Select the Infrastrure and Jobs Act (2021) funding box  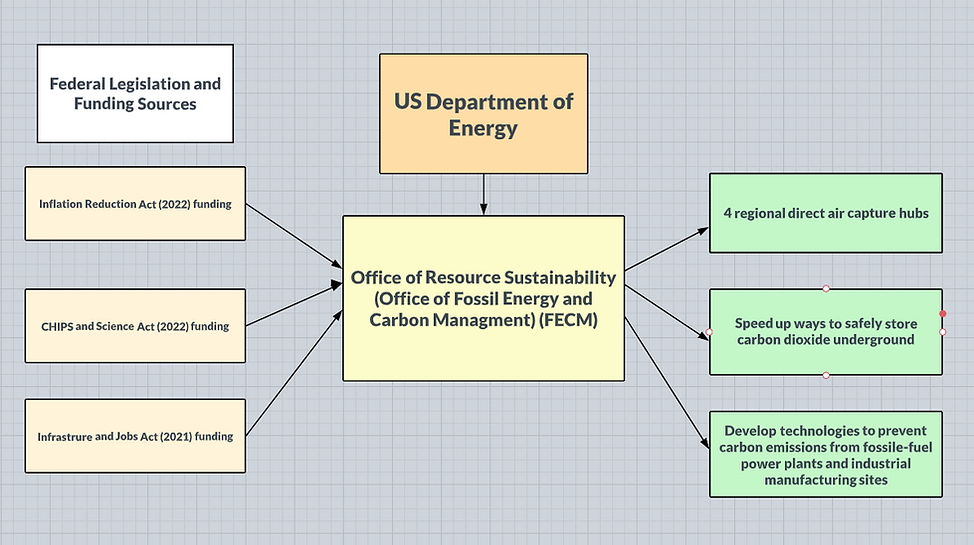coord(135,436)
